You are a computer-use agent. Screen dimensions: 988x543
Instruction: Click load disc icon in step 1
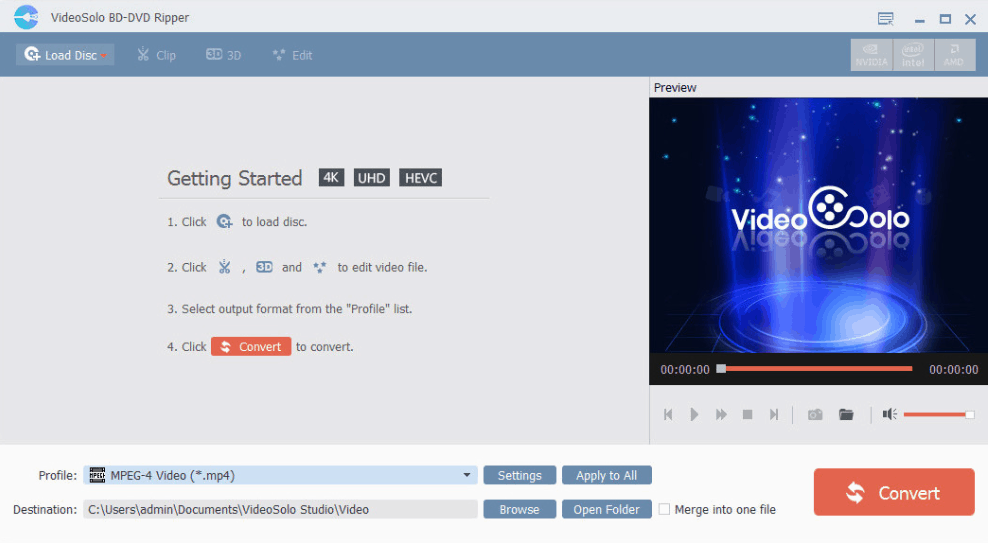pos(224,222)
